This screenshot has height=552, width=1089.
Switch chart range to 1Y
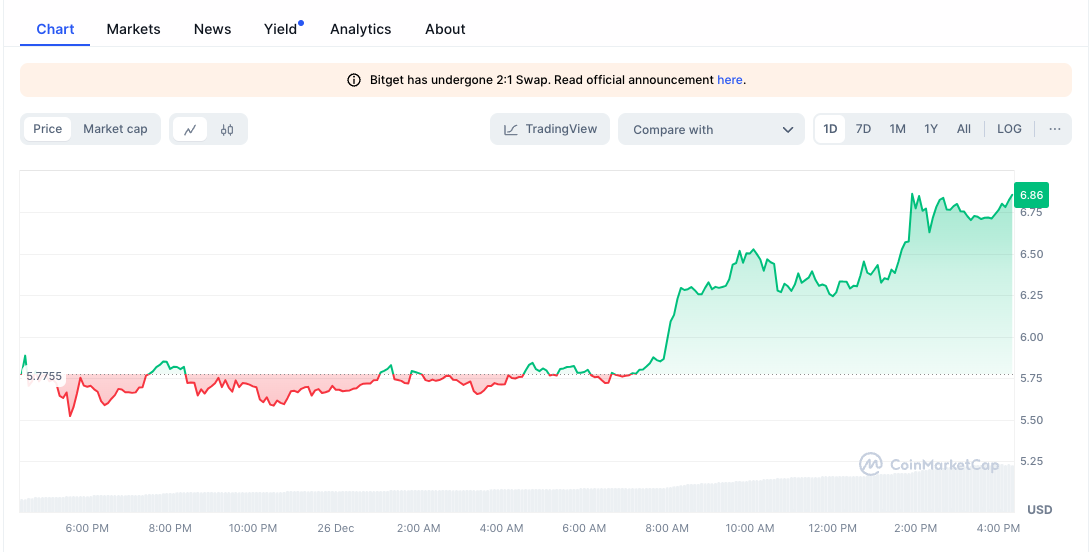931,129
